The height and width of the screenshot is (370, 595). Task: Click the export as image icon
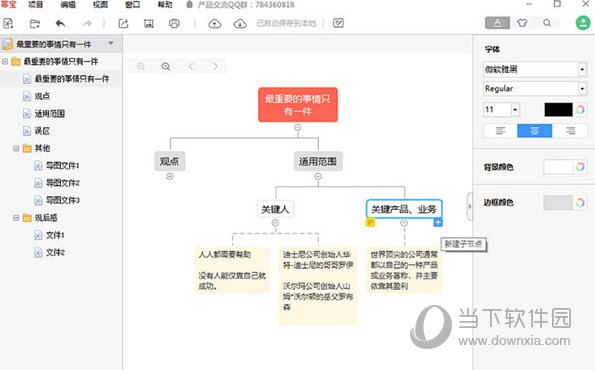coord(149,24)
